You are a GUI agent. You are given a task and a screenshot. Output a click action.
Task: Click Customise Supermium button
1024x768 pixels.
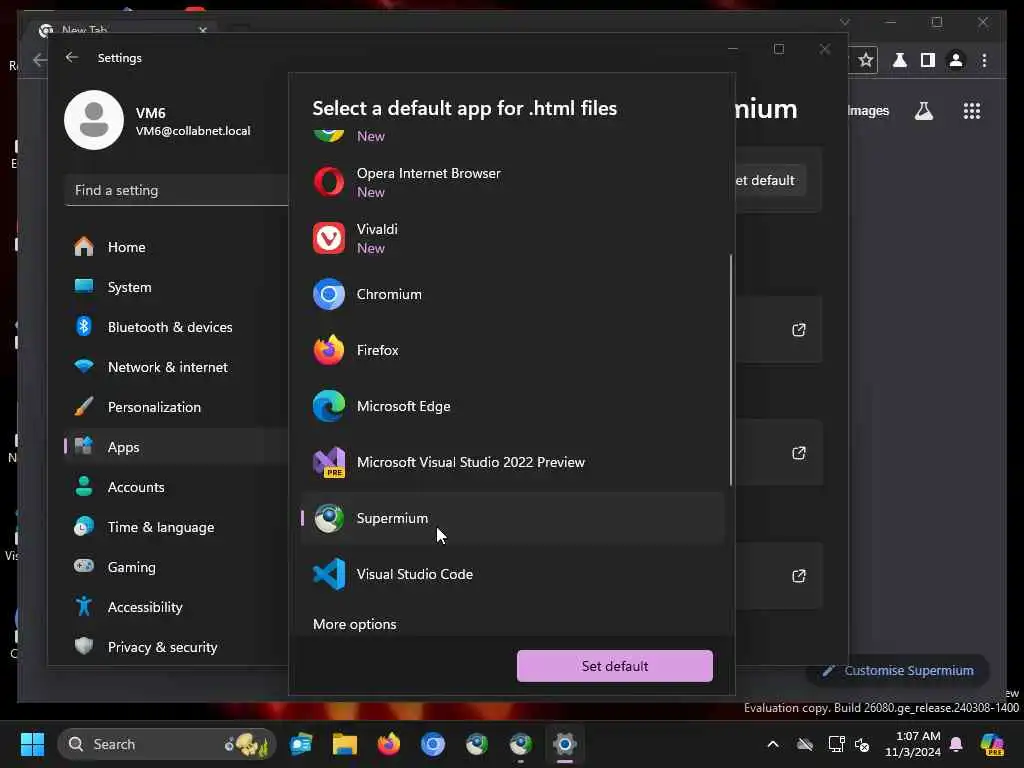(898, 671)
